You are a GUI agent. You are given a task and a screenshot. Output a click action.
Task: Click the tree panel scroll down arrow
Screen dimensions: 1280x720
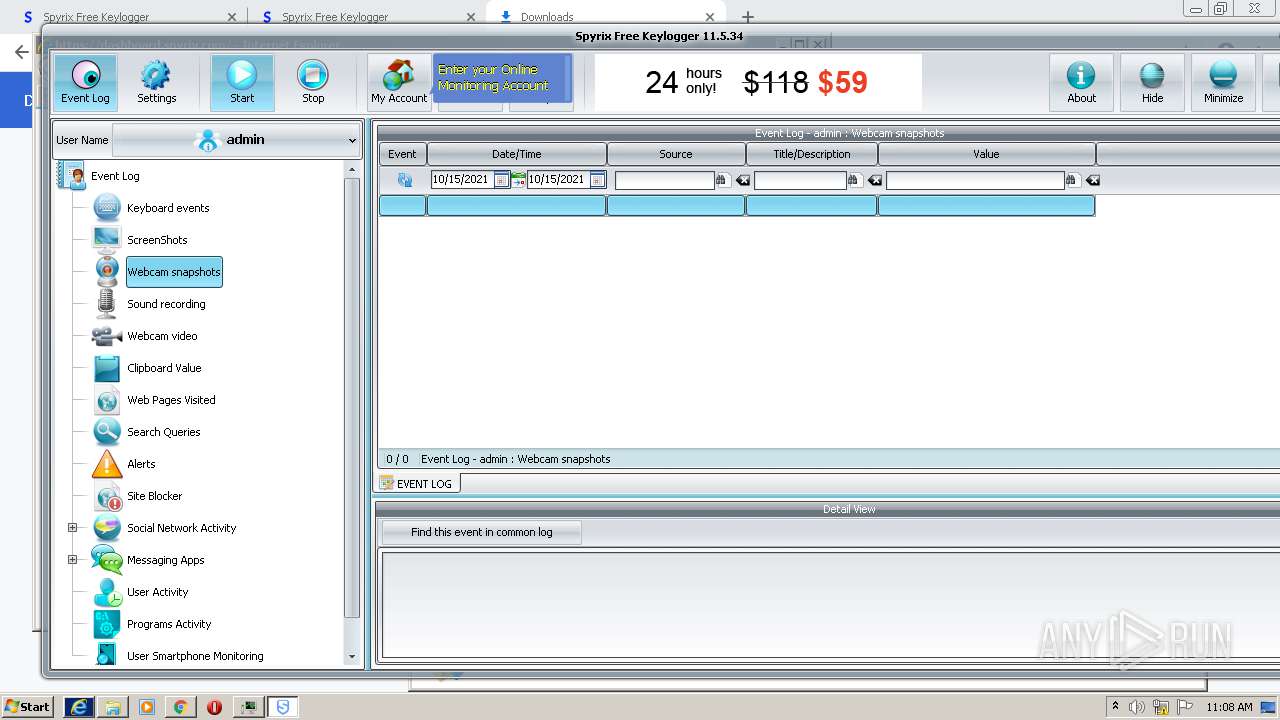click(352, 657)
